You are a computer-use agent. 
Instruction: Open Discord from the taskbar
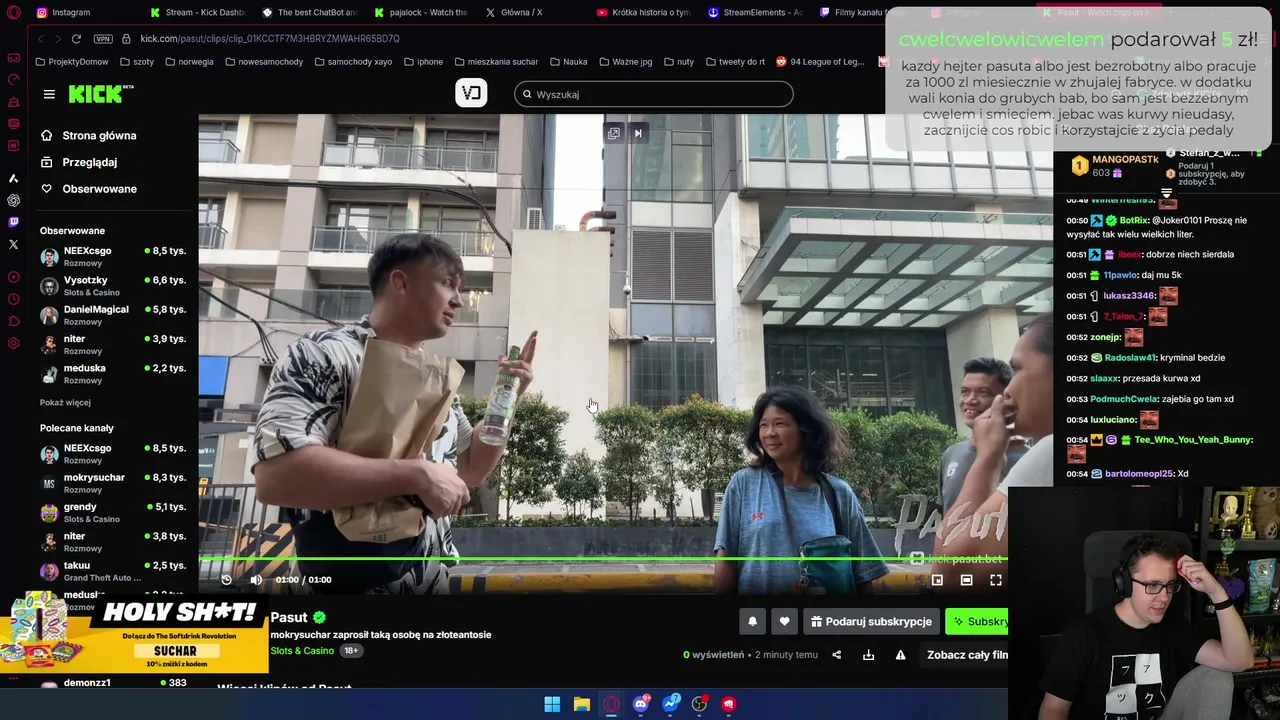tap(641, 704)
